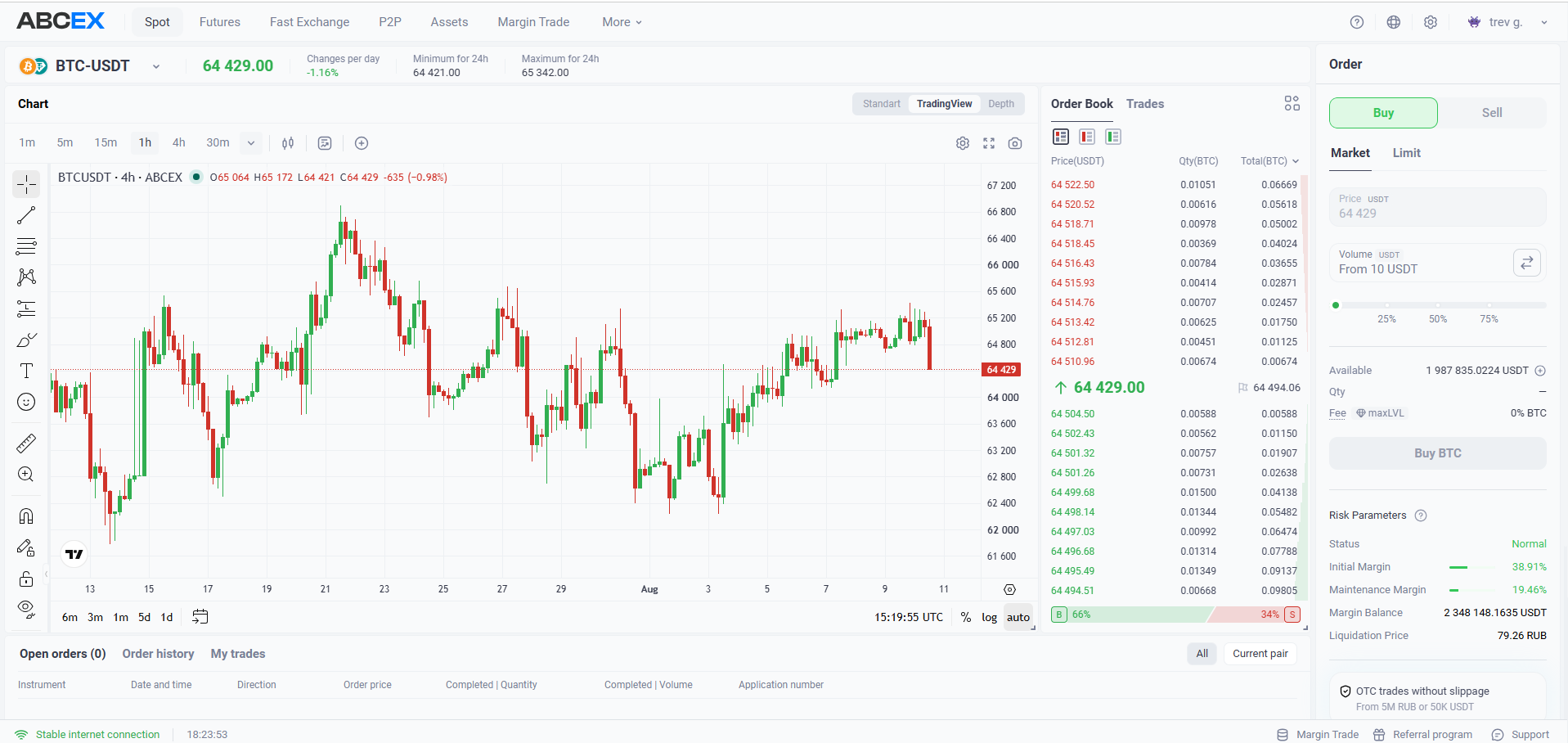
Task: Select the brush drawing tool
Action: coord(26,340)
